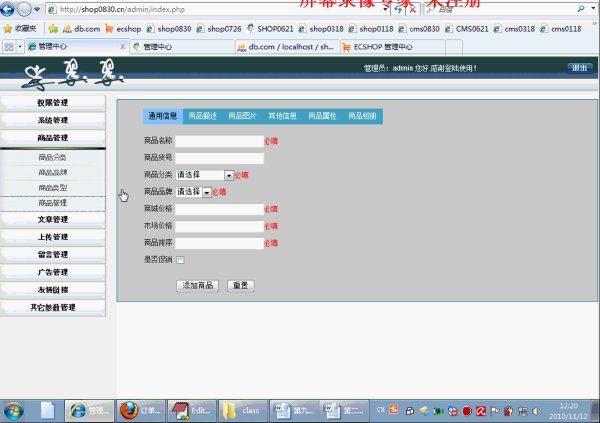600x423 pixels.
Task: Click the red record circle tray icon
Action: (x=466, y=411)
